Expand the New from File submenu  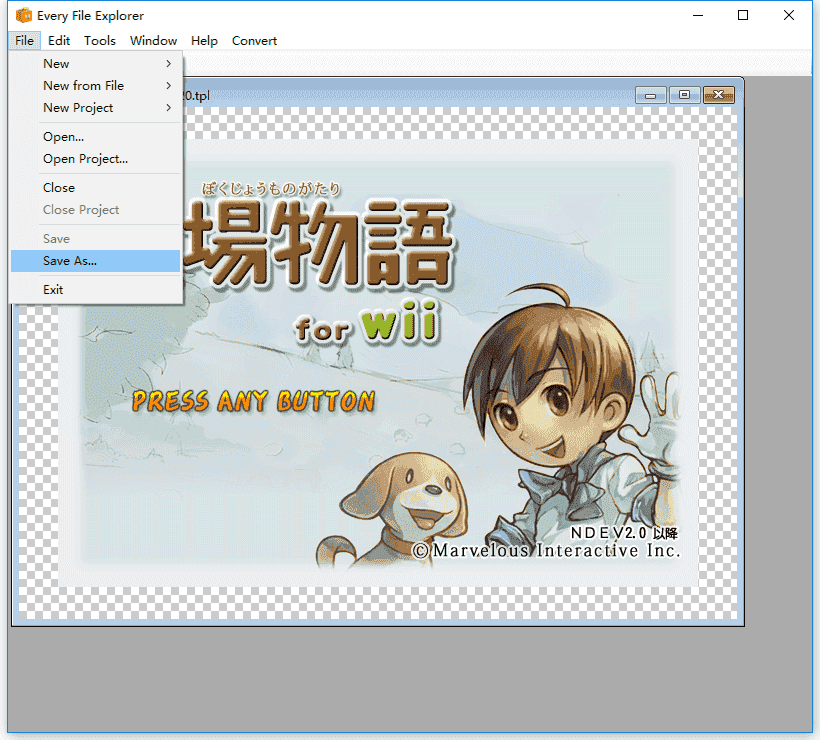coord(96,86)
